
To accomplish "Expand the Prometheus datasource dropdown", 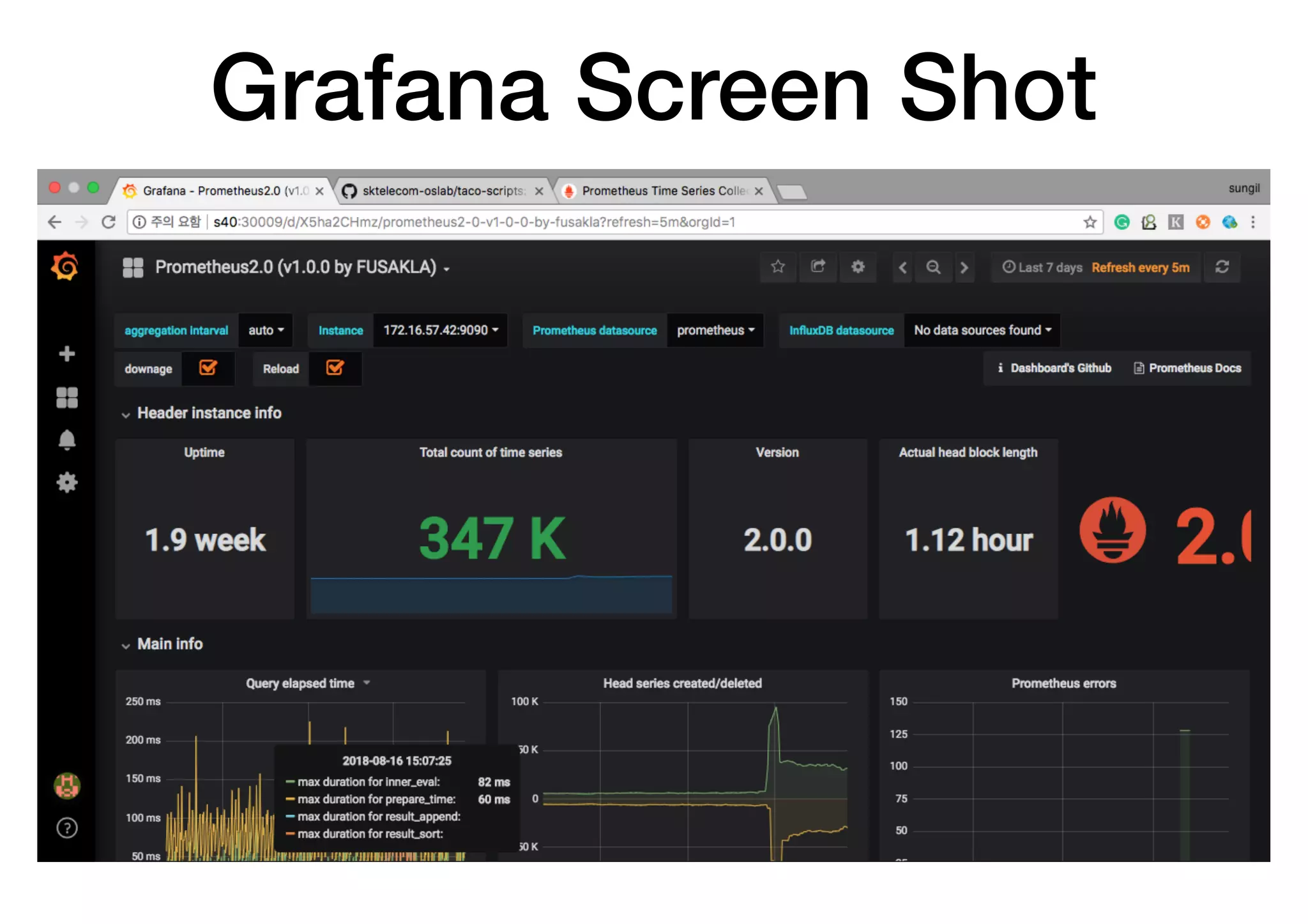I will pyautogui.click(x=715, y=330).
